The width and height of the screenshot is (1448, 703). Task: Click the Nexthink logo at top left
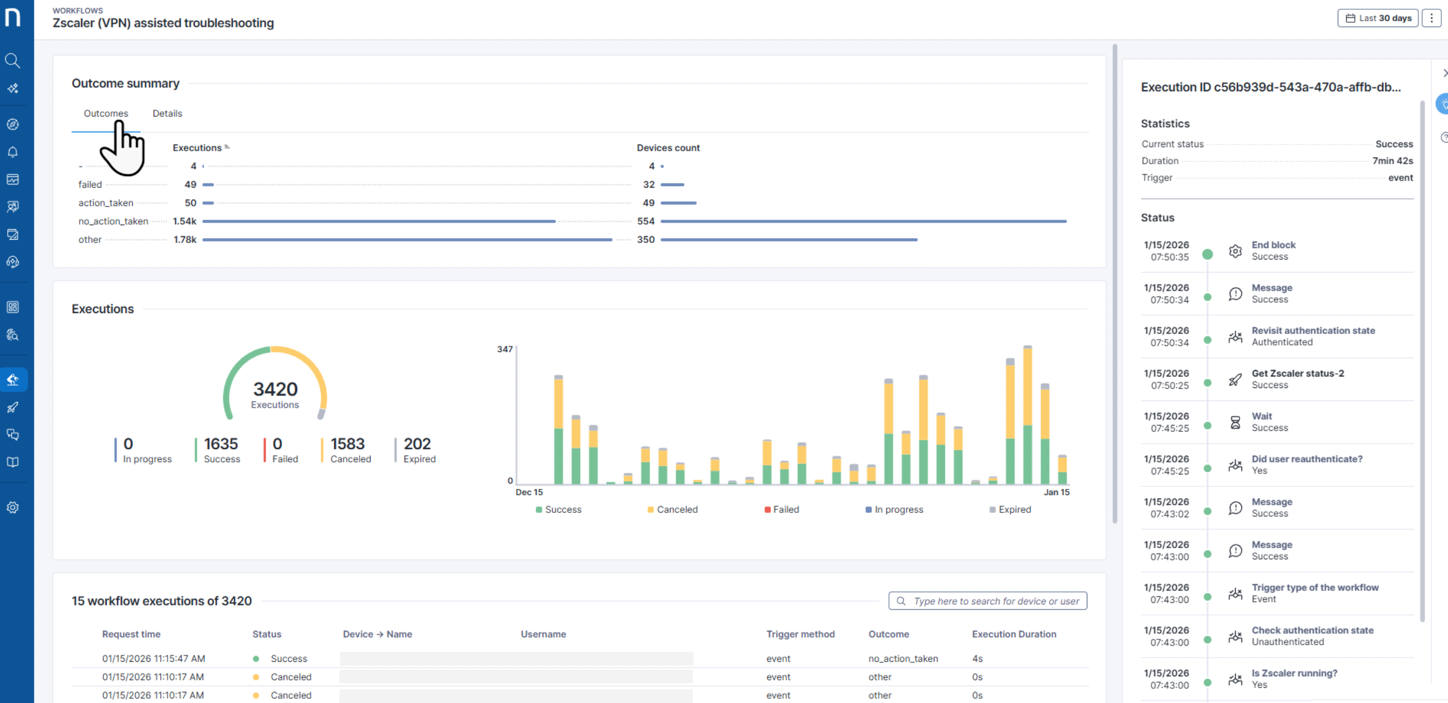[x=13, y=17]
